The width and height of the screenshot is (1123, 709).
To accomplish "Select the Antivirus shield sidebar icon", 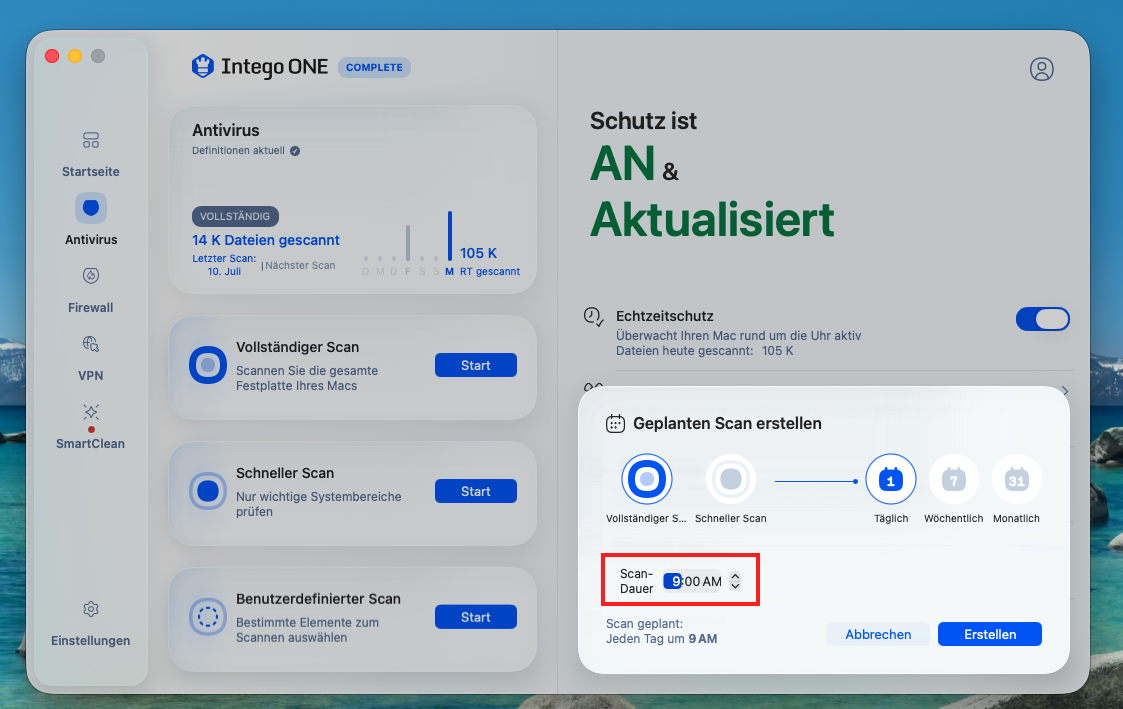I will coord(91,208).
